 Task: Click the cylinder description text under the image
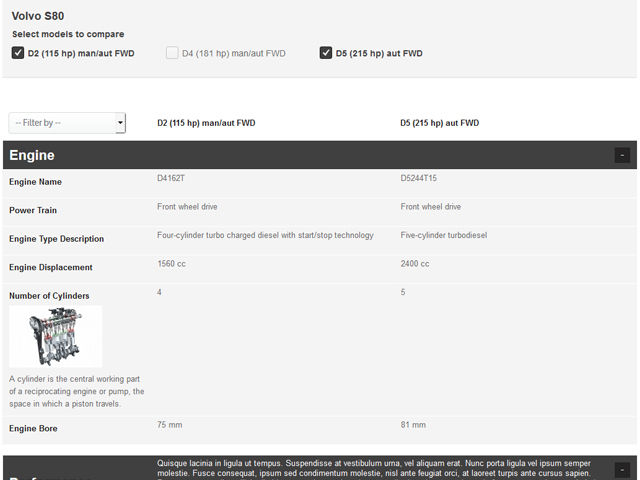76,391
